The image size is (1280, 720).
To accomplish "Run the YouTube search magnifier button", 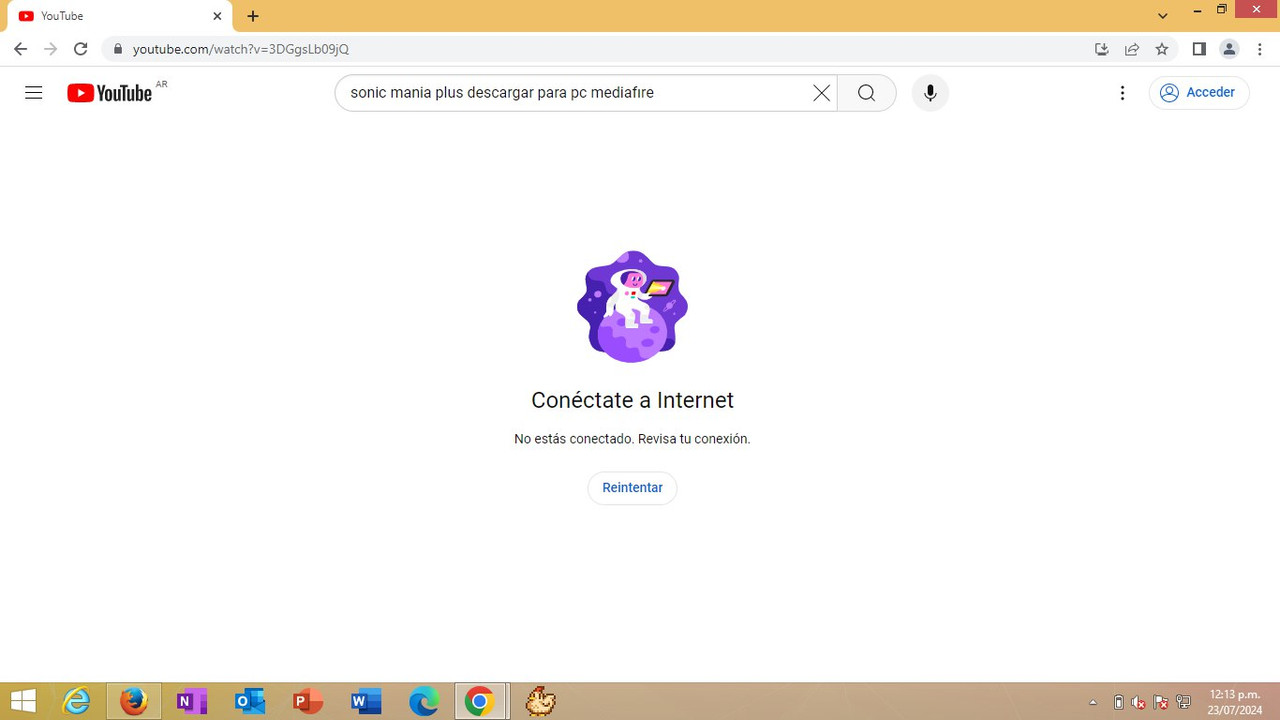I will tap(866, 93).
